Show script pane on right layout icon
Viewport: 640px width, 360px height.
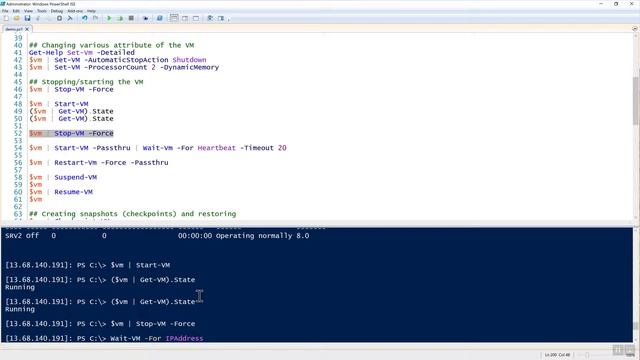tap(185, 18)
